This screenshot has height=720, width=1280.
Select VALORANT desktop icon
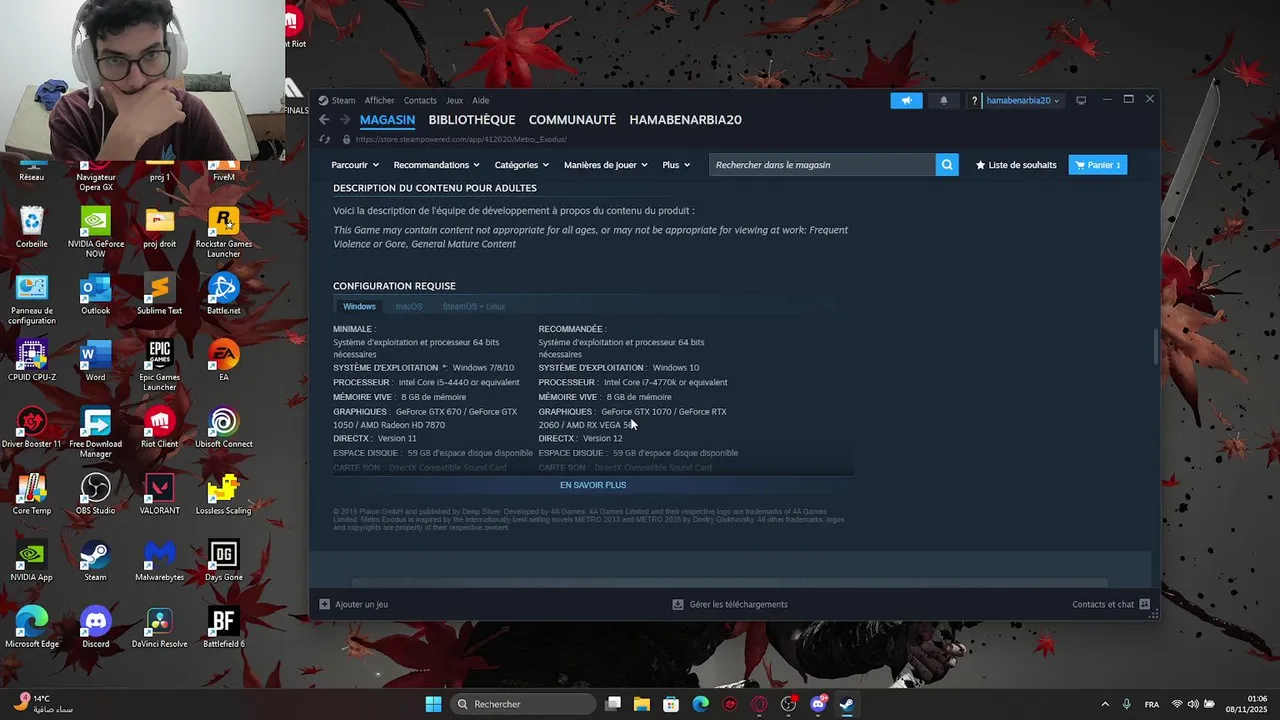160,494
